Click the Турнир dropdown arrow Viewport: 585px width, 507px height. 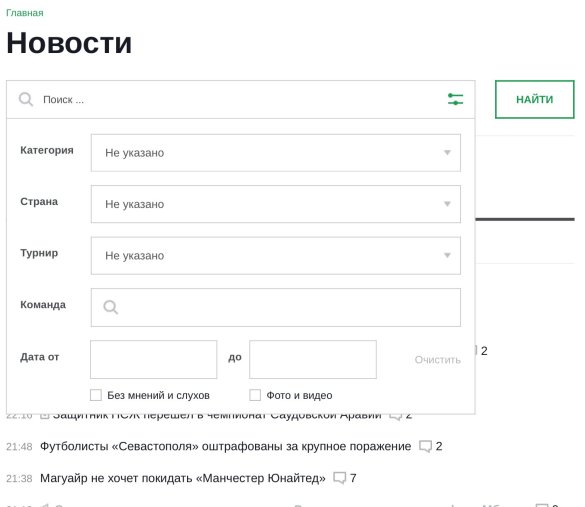point(447,256)
